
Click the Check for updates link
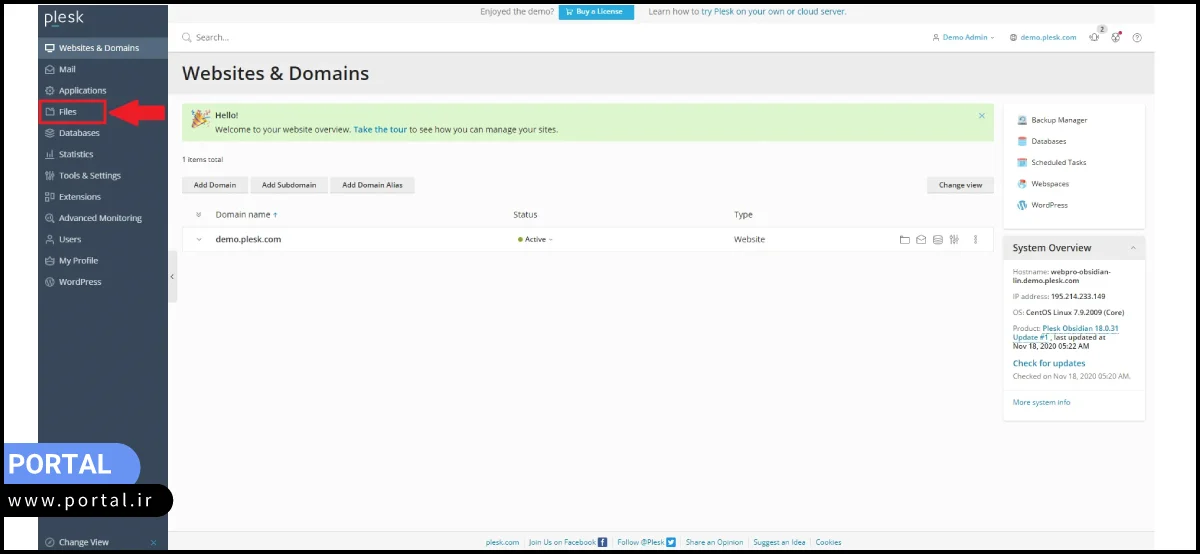tap(1048, 364)
